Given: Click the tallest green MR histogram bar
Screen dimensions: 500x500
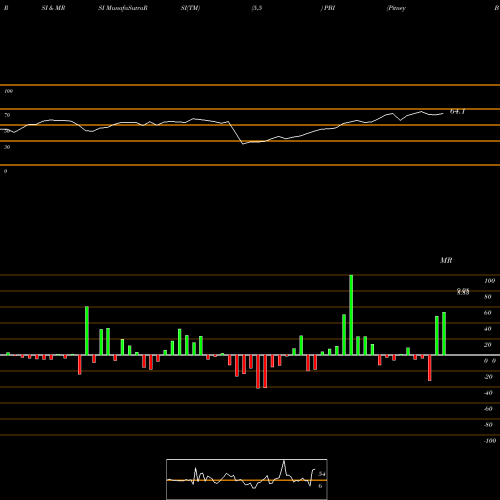Looking at the screenshot, I should click(x=351, y=315).
